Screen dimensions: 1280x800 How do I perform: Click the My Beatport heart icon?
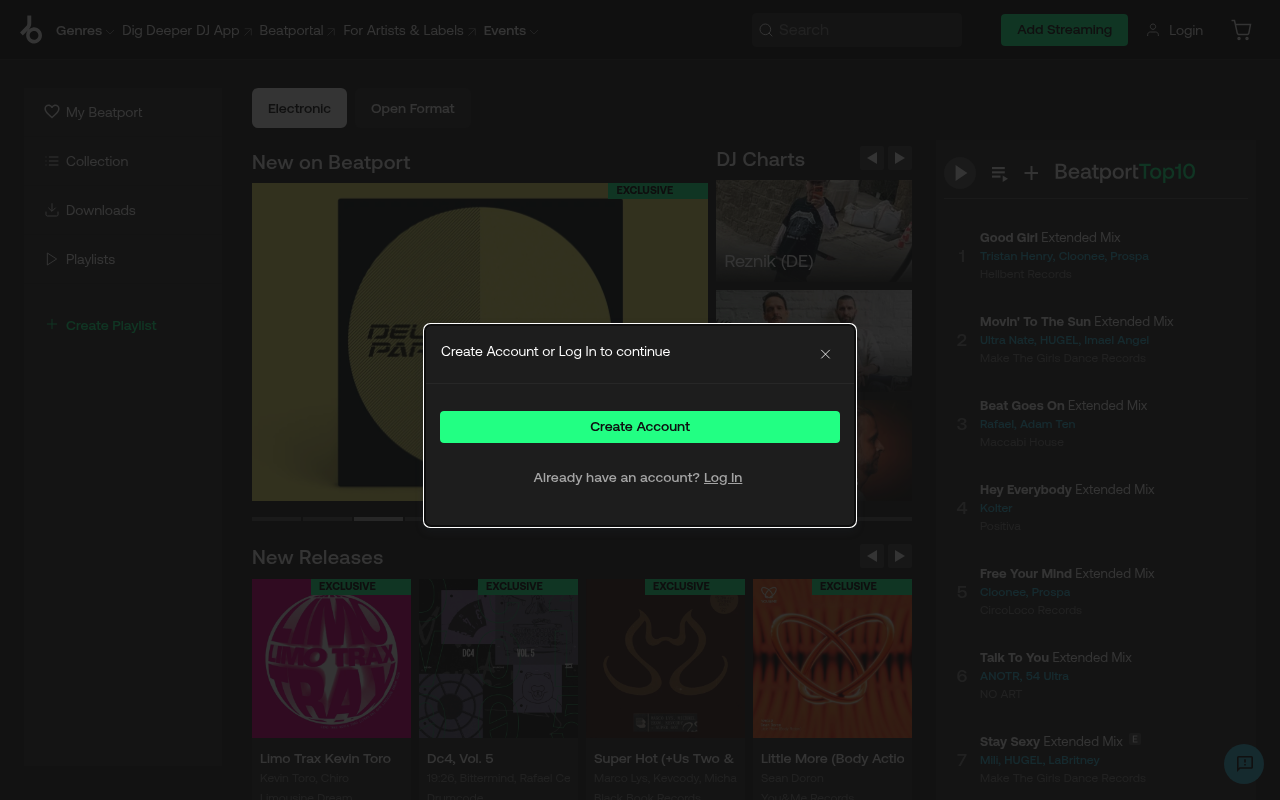[52, 112]
